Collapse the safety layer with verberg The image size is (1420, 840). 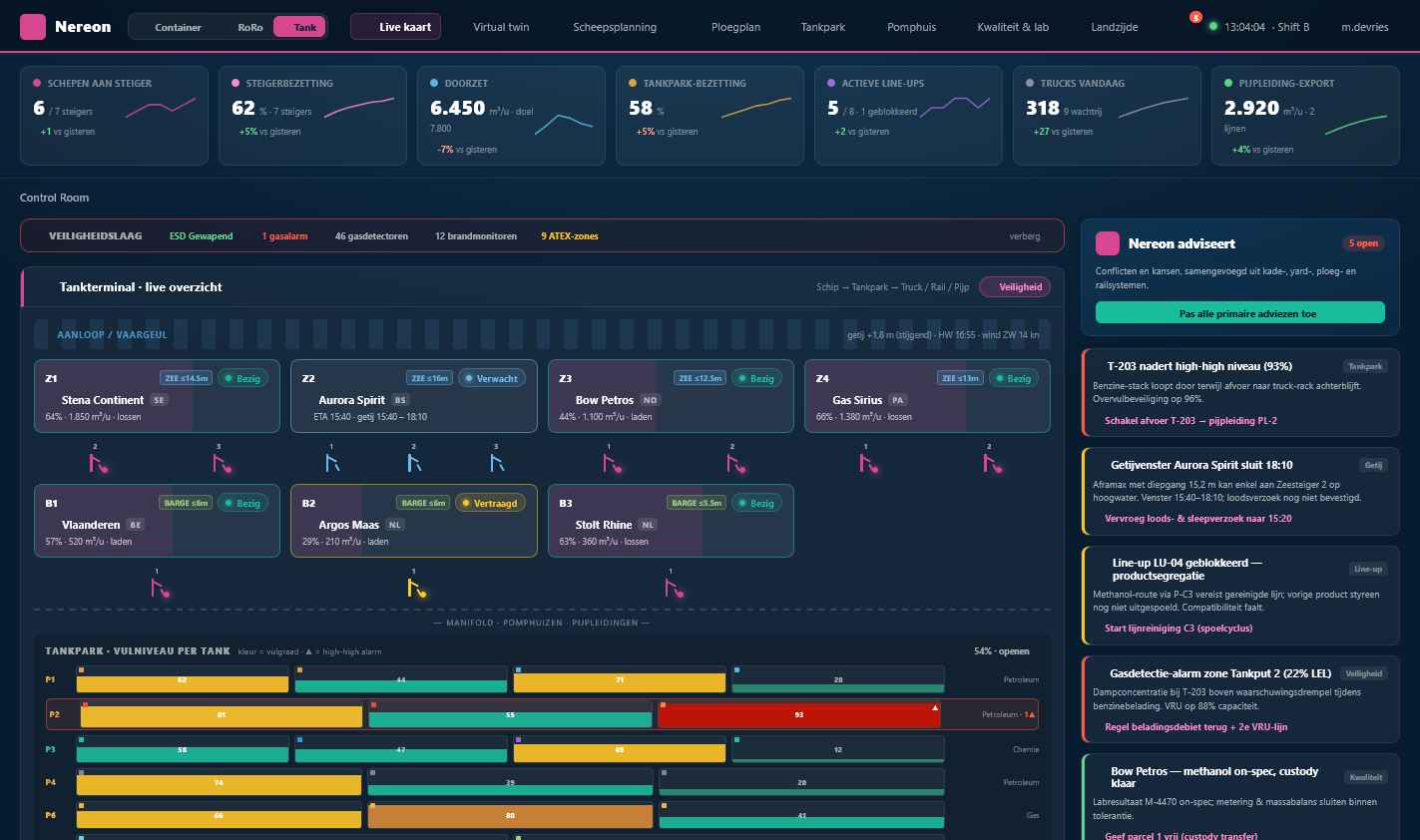point(1025,236)
